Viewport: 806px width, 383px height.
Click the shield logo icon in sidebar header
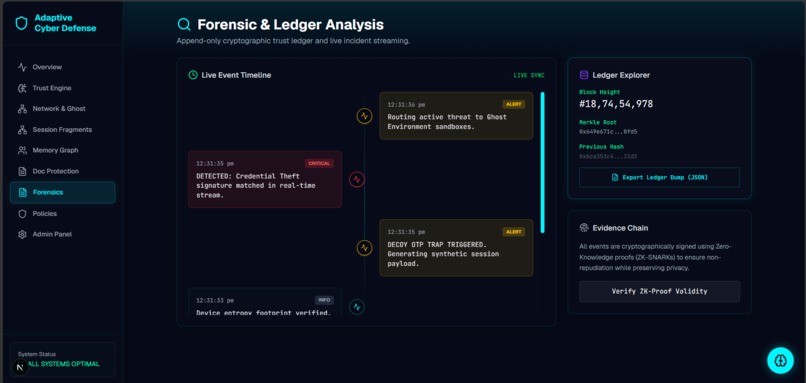point(21,23)
